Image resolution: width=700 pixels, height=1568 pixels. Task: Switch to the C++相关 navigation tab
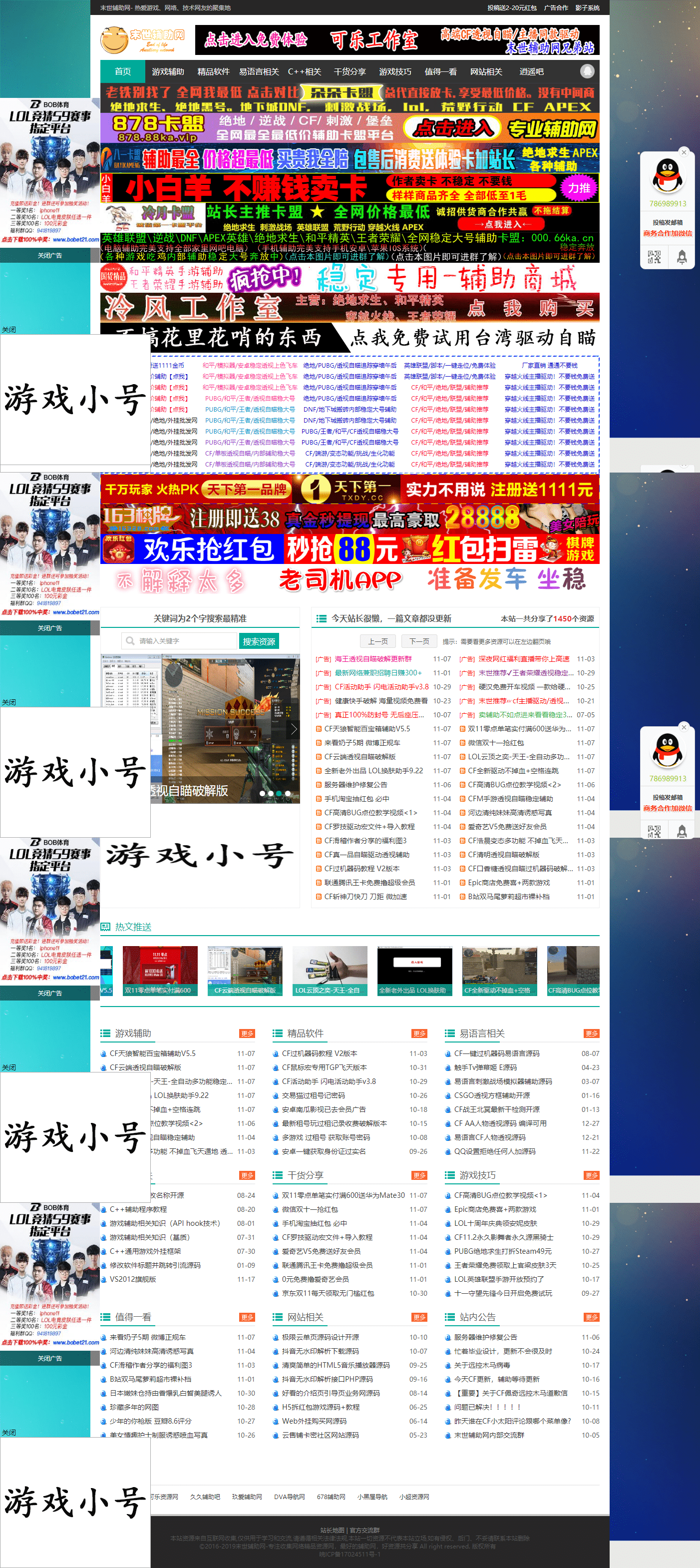point(304,72)
